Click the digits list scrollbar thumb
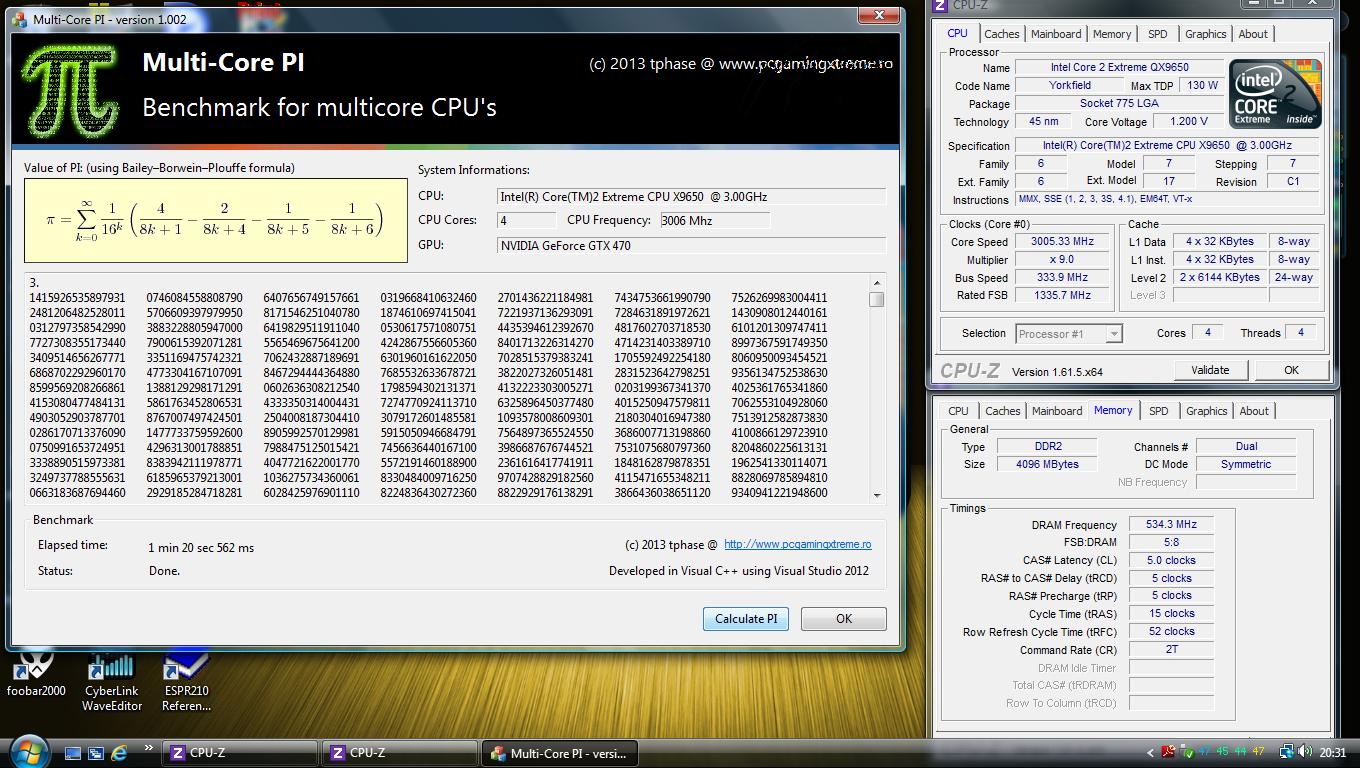 point(877,299)
